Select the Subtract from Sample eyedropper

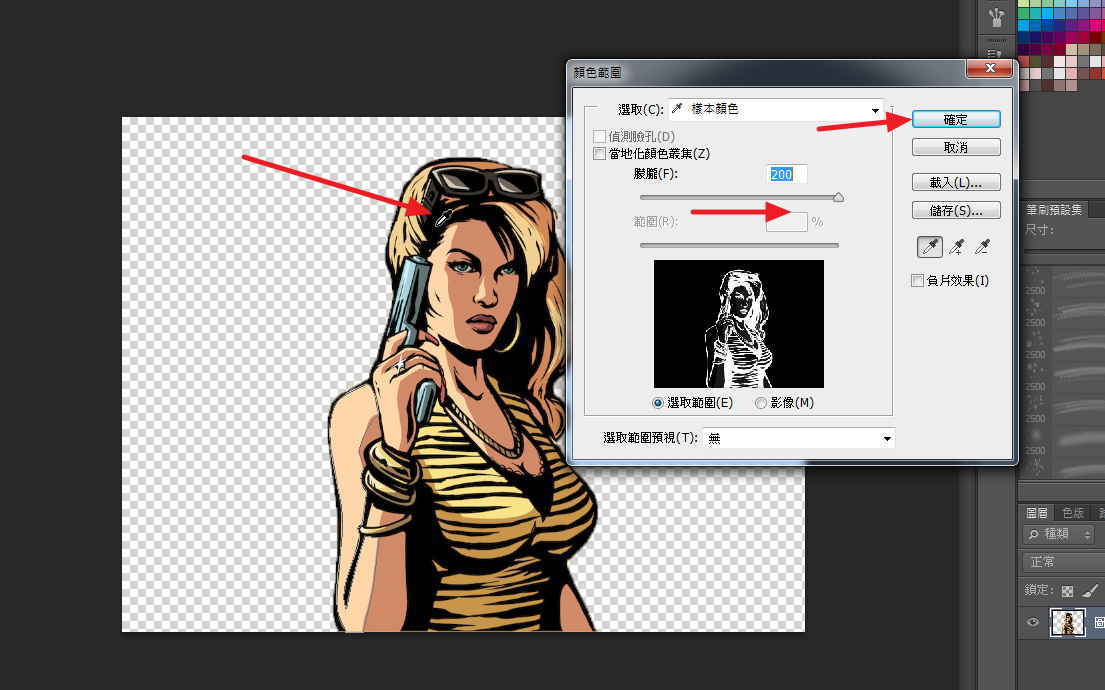(982, 247)
